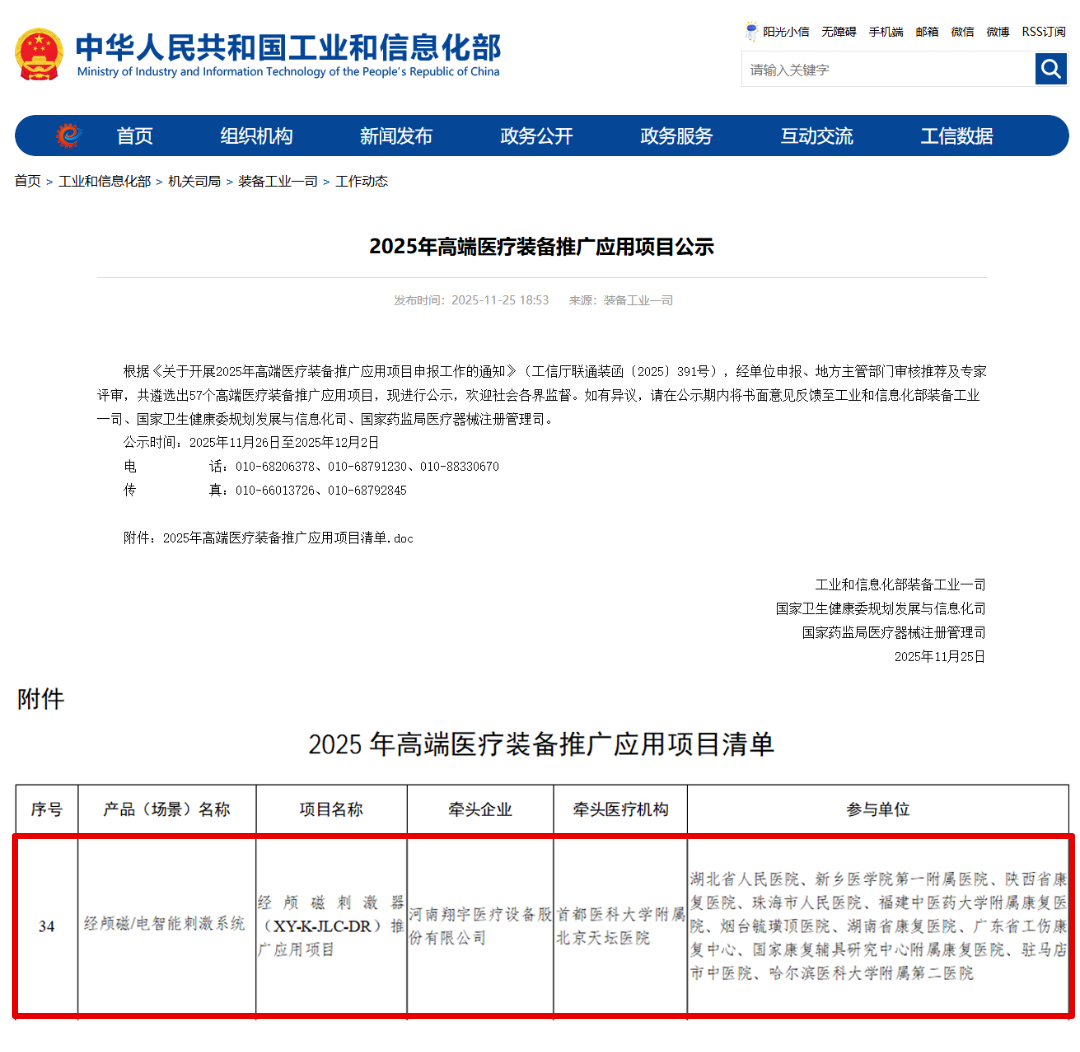
Task: Click the 经颅磁/电智能刺激系统 cell
Action: coord(165,924)
